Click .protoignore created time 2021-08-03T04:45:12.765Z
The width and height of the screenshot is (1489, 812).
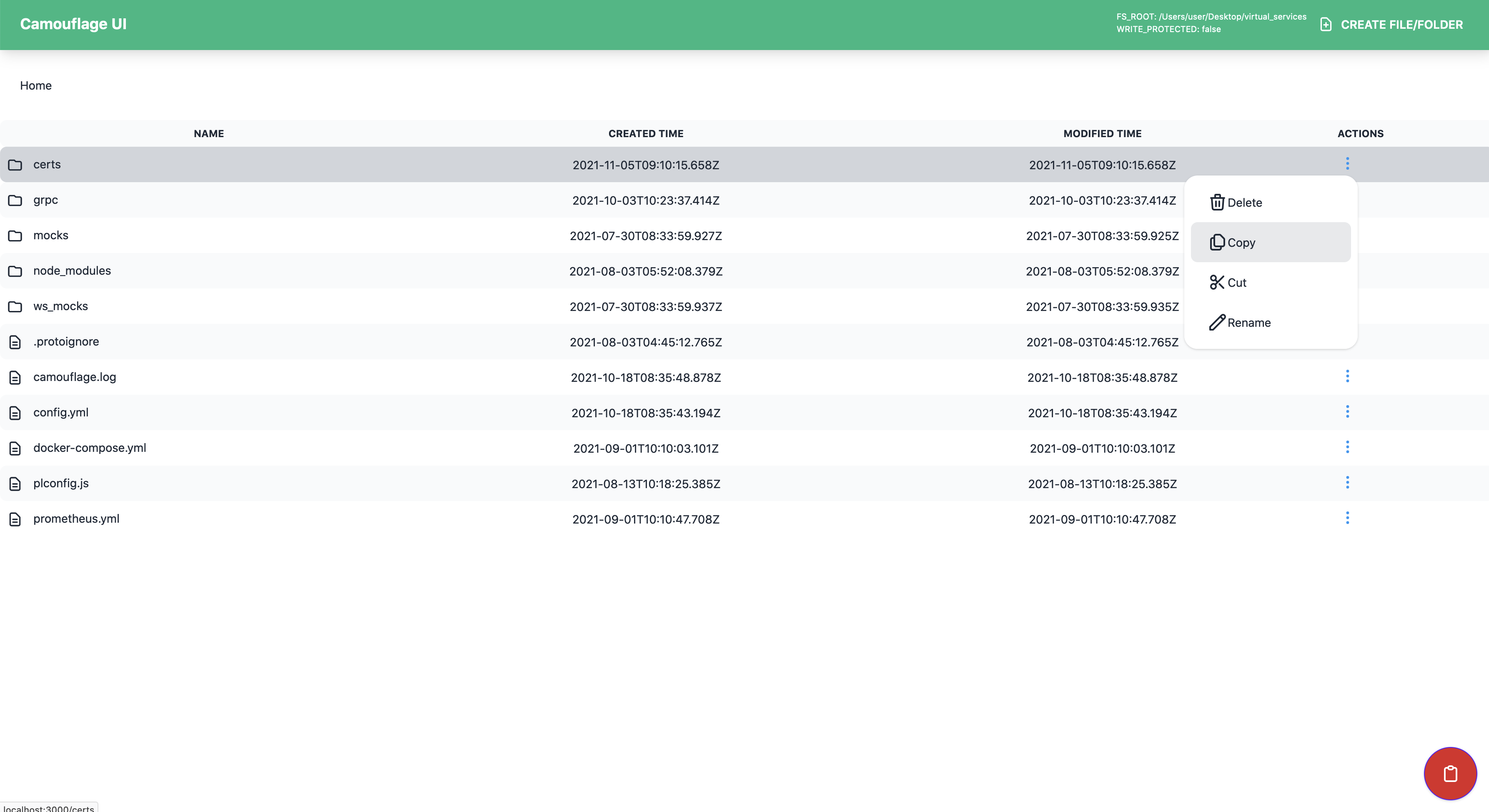[646, 342]
